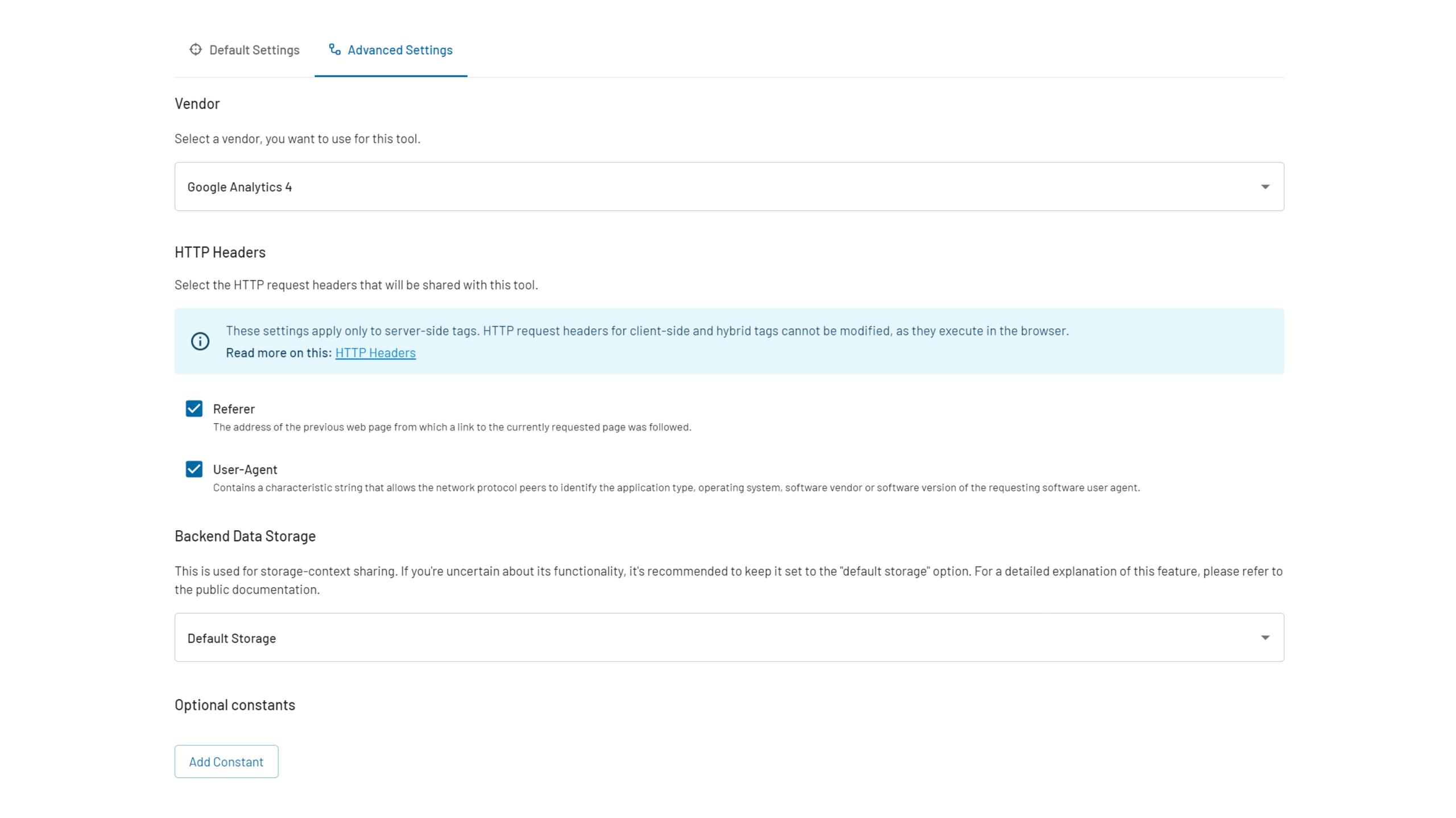Click the Backend Data Storage heading
Image resolution: width=1456 pixels, height=818 pixels.
245,536
